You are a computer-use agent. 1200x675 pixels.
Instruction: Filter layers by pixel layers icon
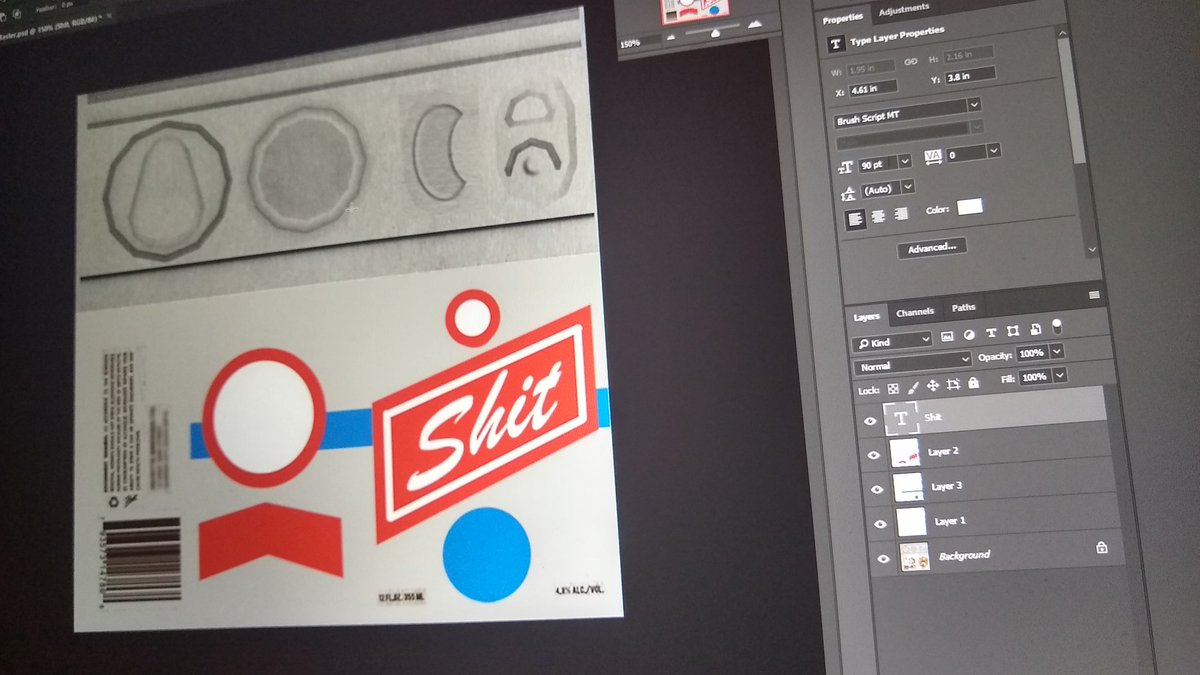tap(946, 335)
